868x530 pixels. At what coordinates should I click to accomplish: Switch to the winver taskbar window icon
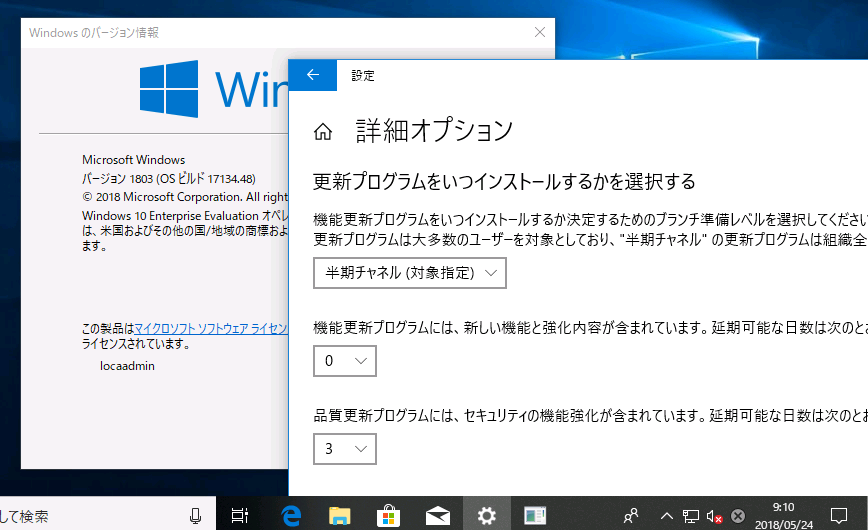tap(535, 516)
